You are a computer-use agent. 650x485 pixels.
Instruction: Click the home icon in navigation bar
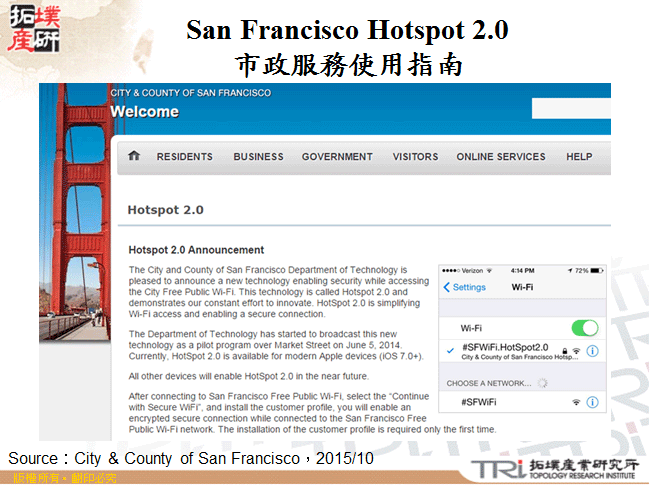(x=134, y=157)
